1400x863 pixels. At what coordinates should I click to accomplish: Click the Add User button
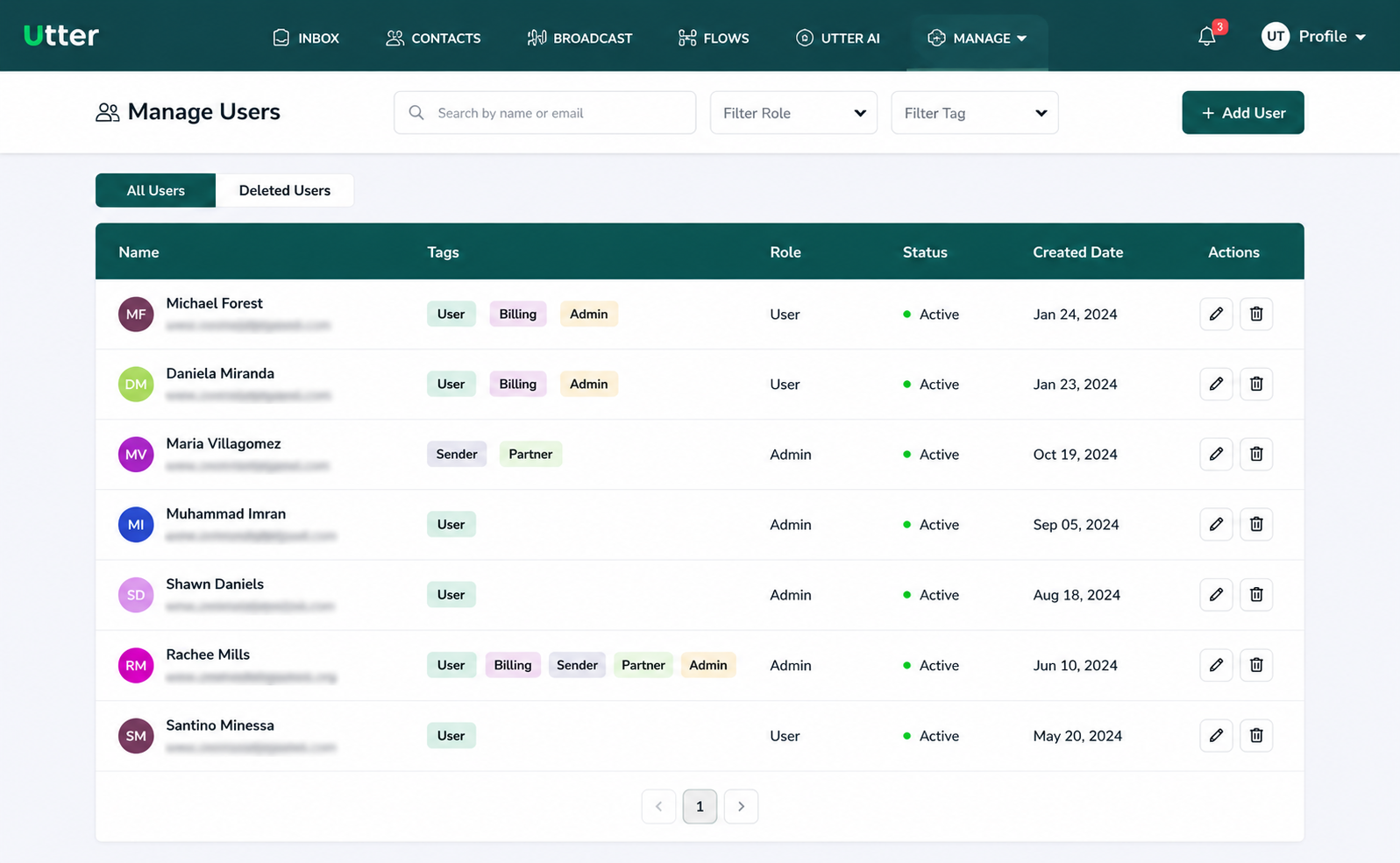[1243, 112]
